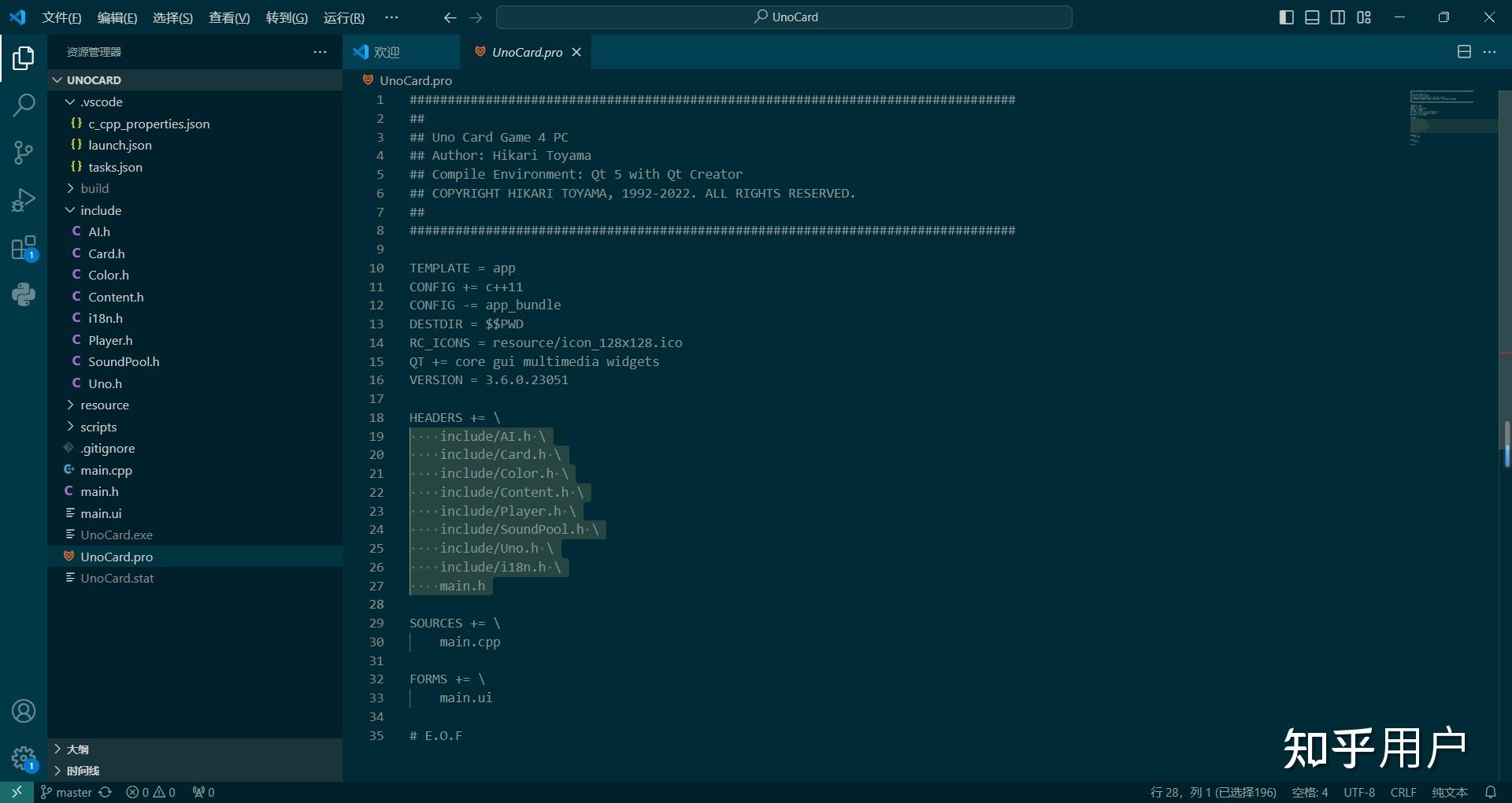
Task: Open the 文件(F) menu
Action: pos(61,17)
